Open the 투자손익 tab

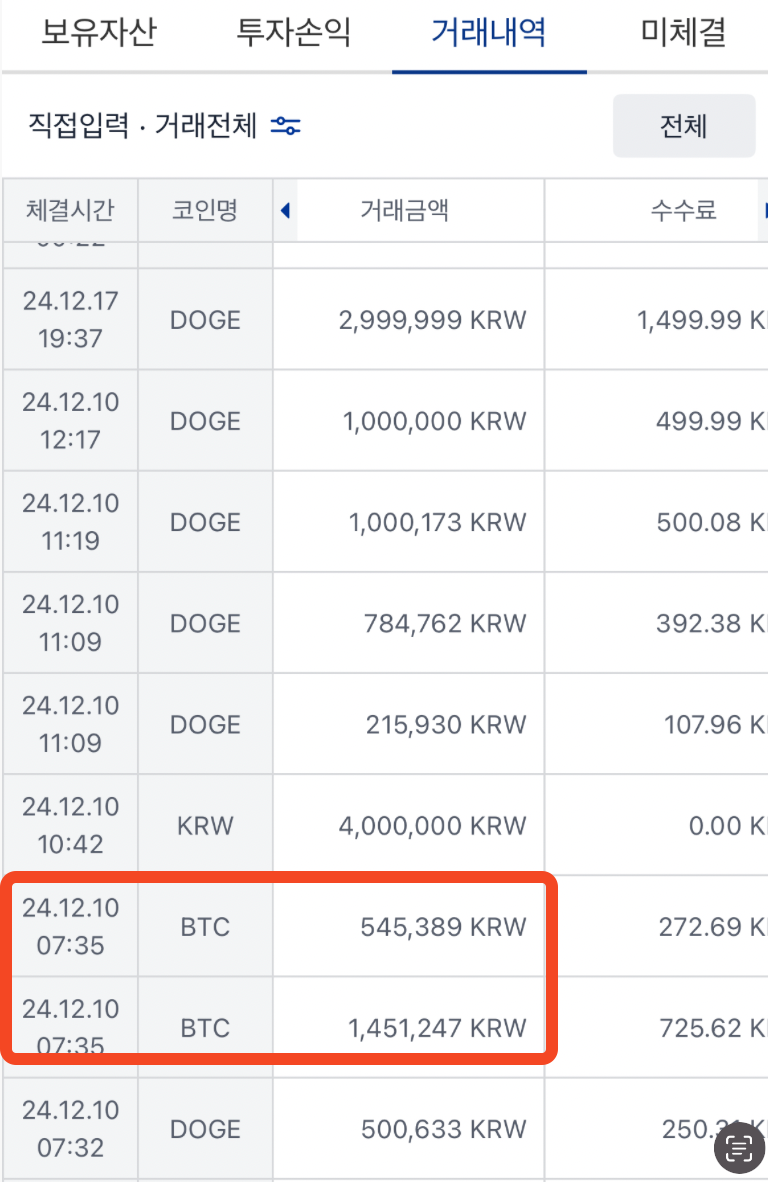pos(294,33)
